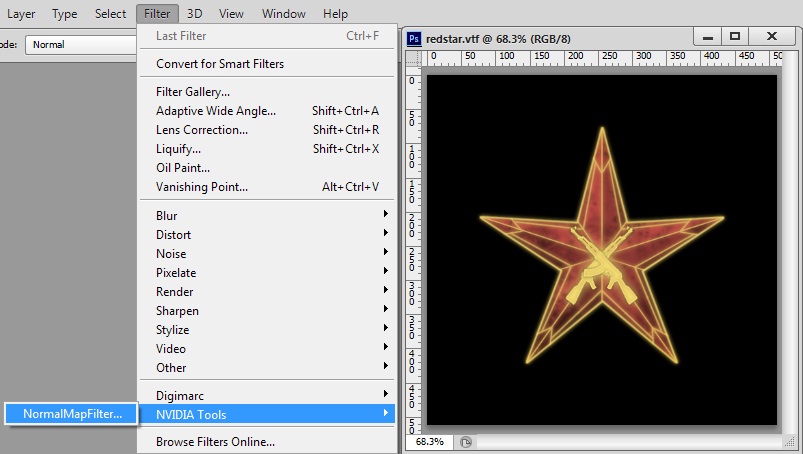Click the horizontal scrollbar of document window
Image resolution: width=803 pixels, height=454 pixels.
(629, 442)
